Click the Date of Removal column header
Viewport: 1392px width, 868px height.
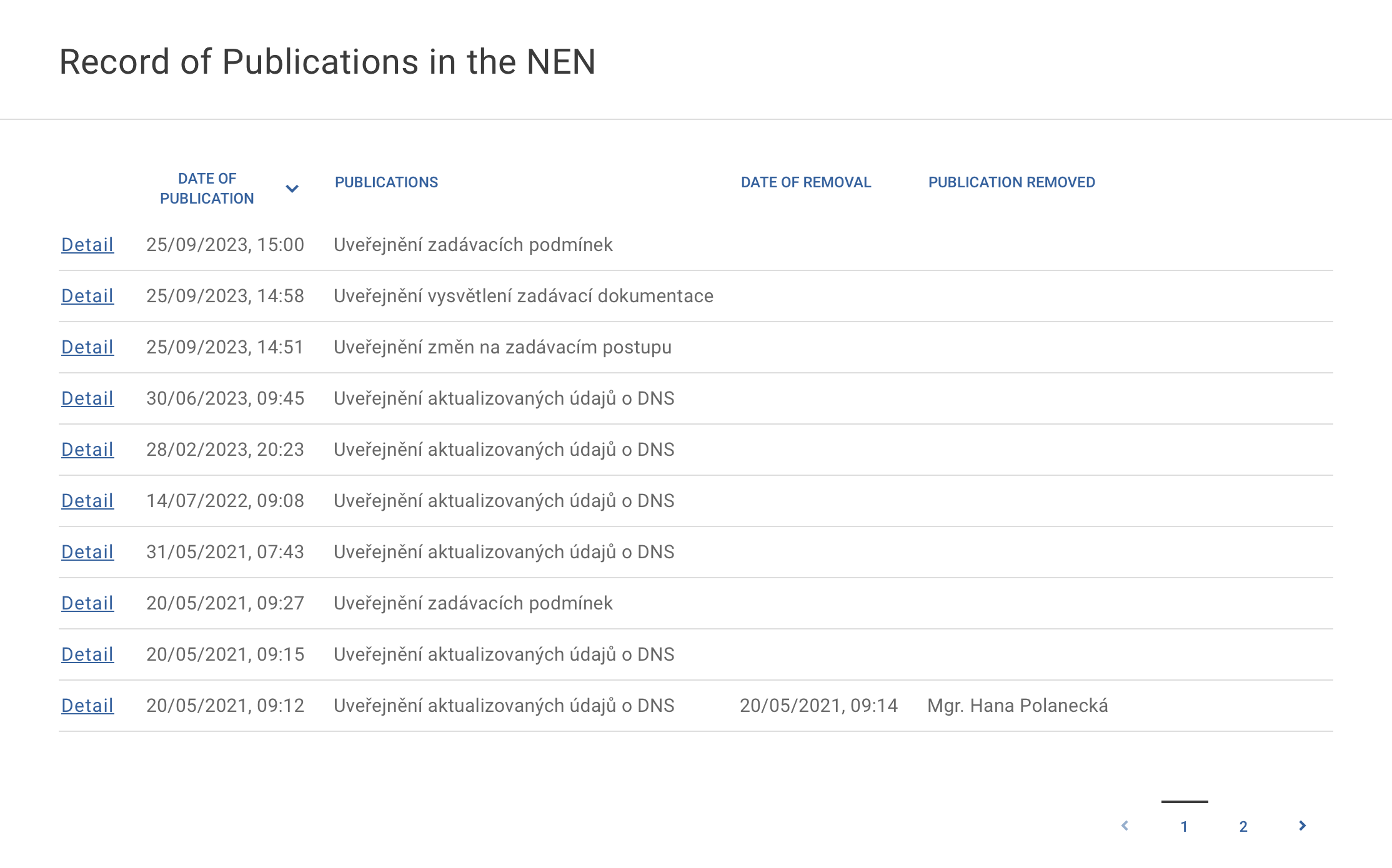point(805,182)
